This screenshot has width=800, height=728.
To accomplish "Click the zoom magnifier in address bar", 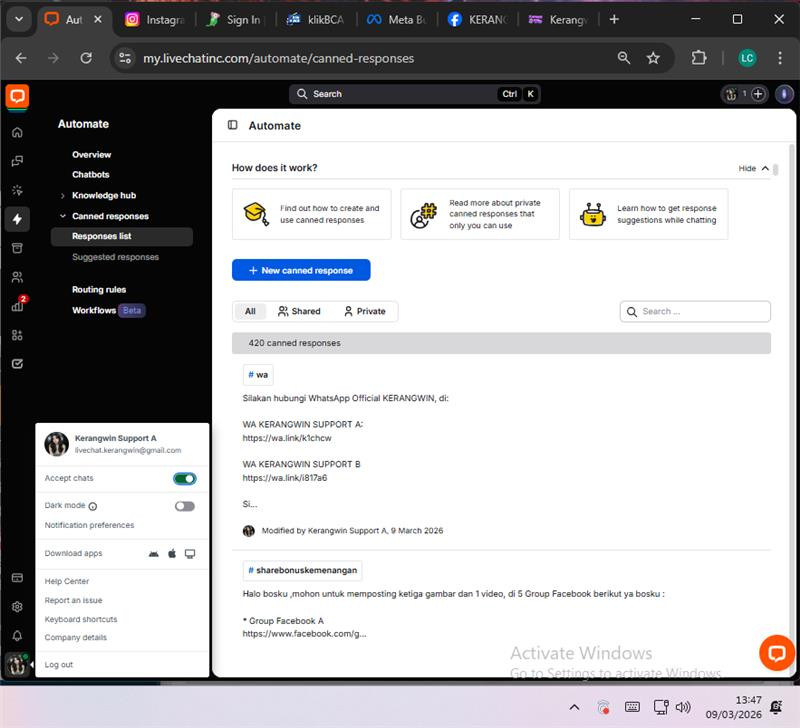I will coord(624,58).
